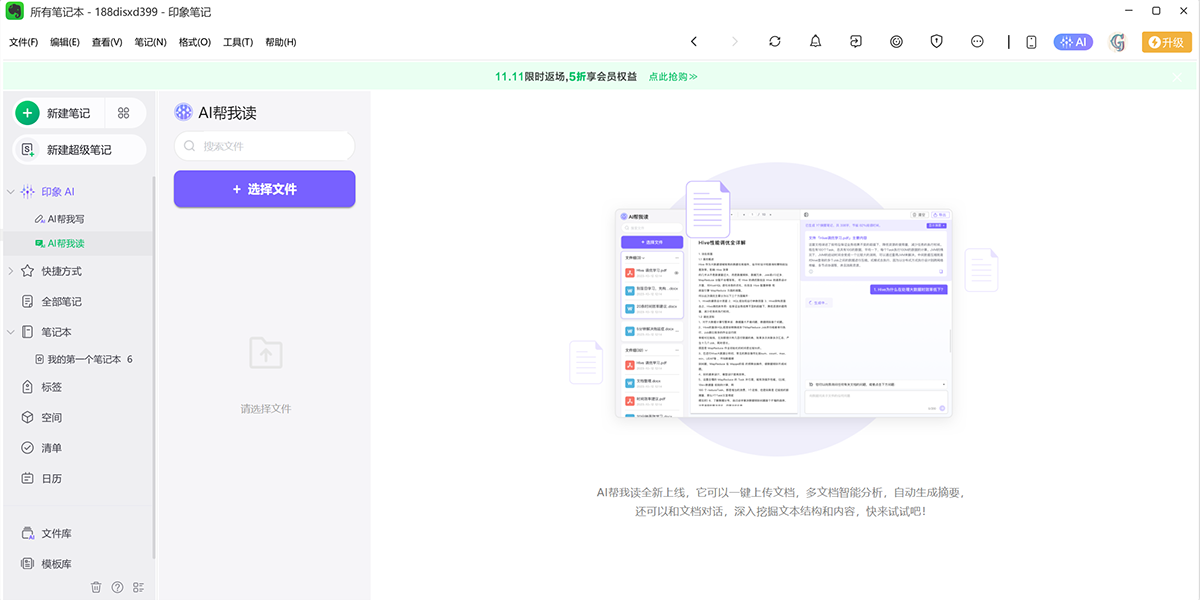Open the notifications bell
The height and width of the screenshot is (600, 1200).
(x=815, y=42)
